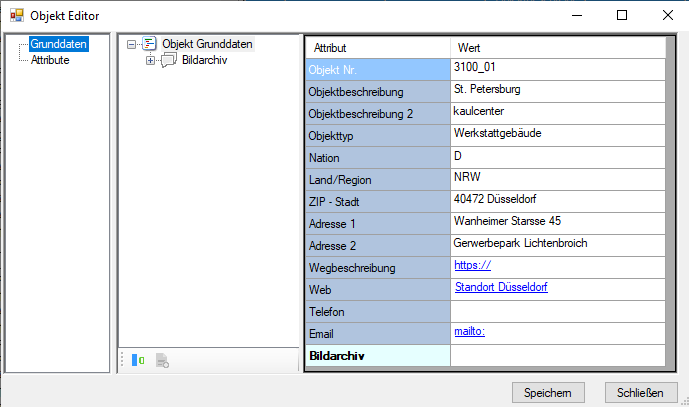689x407 pixels.
Task: Edit the value kaulcenter
Action: coord(558,113)
